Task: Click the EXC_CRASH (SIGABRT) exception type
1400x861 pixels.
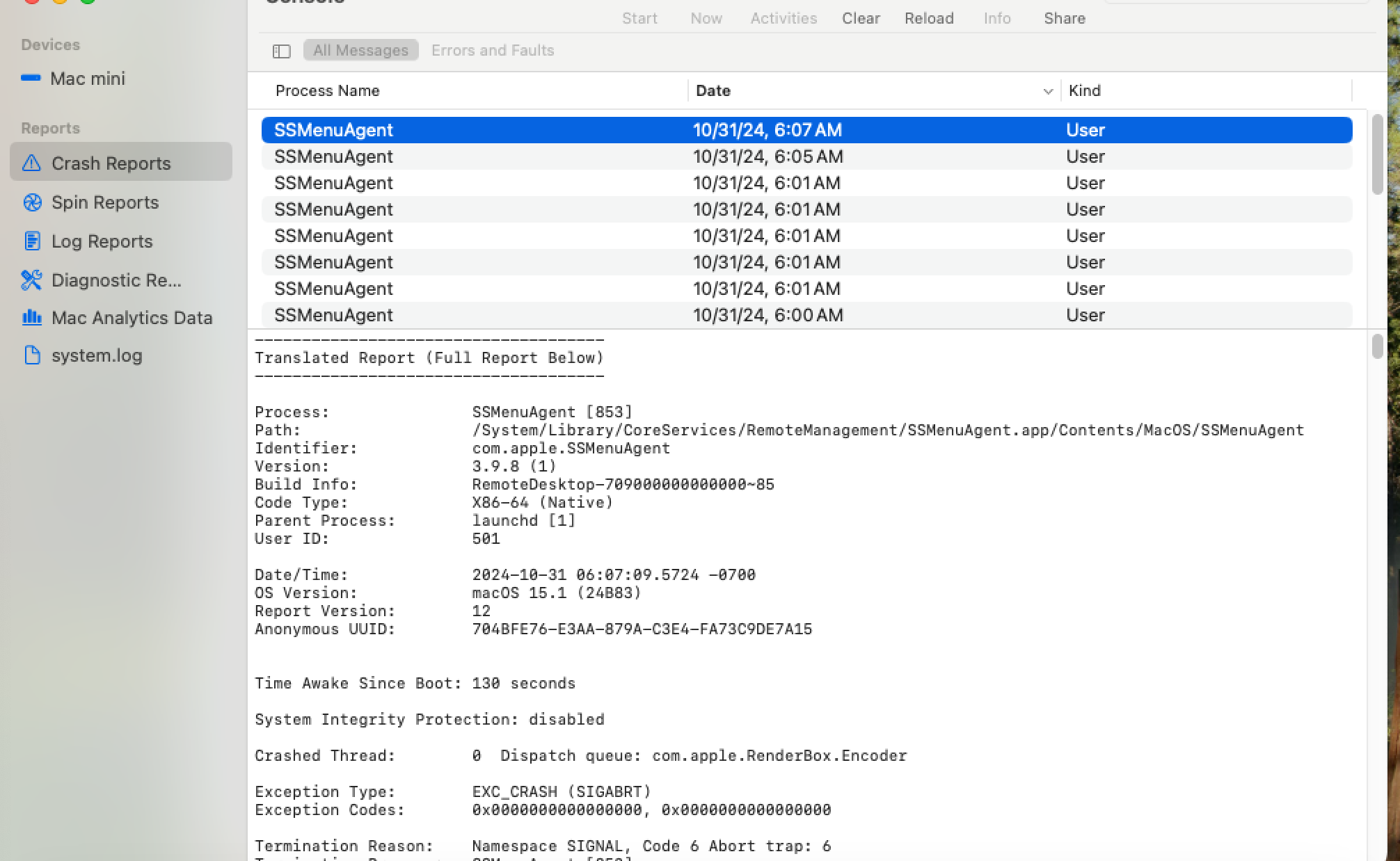Action: [x=562, y=791]
